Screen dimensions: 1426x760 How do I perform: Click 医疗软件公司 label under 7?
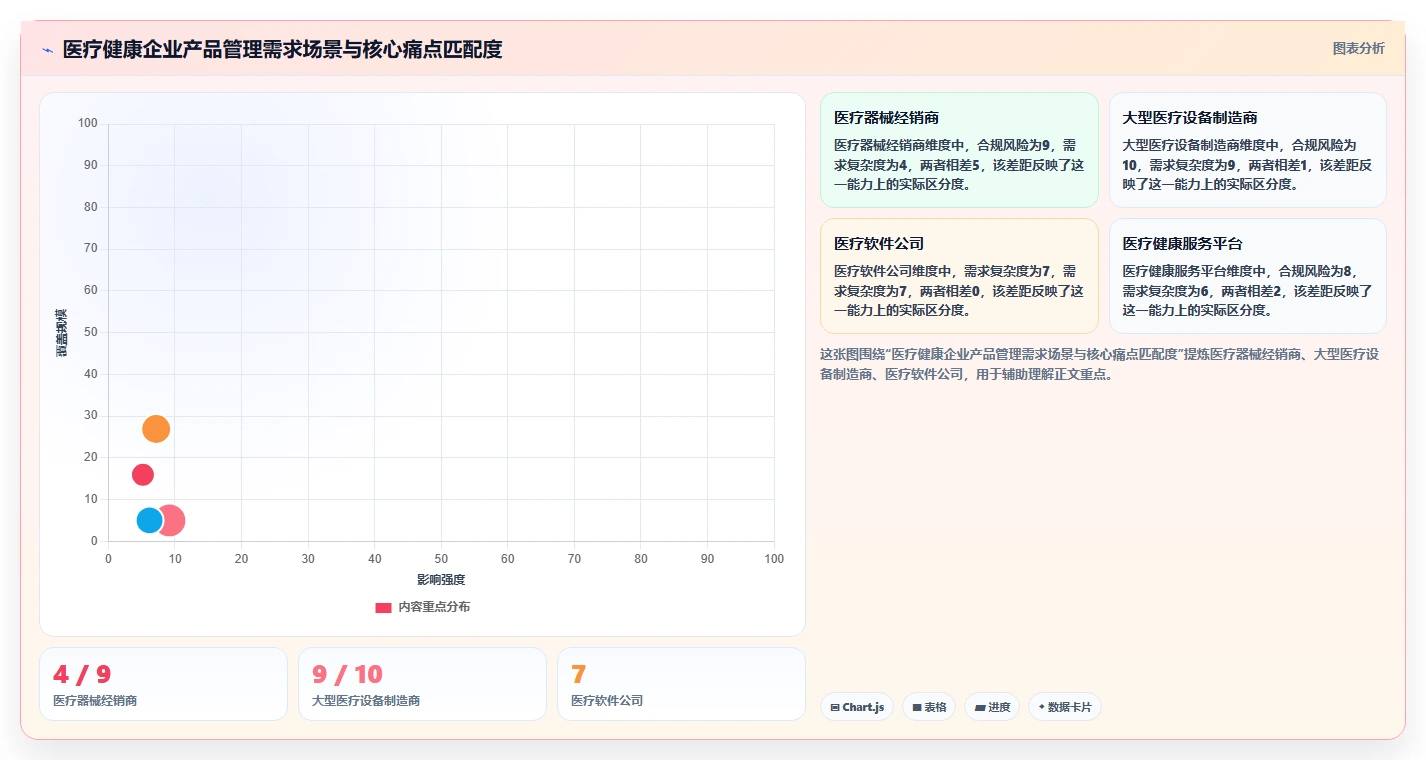click(607, 701)
